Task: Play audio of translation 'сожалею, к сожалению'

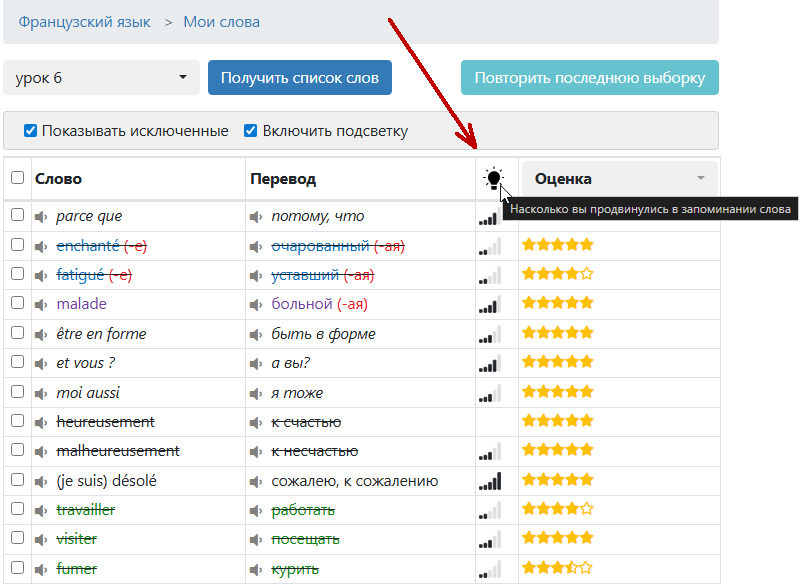Action: [x=256, y=481]
